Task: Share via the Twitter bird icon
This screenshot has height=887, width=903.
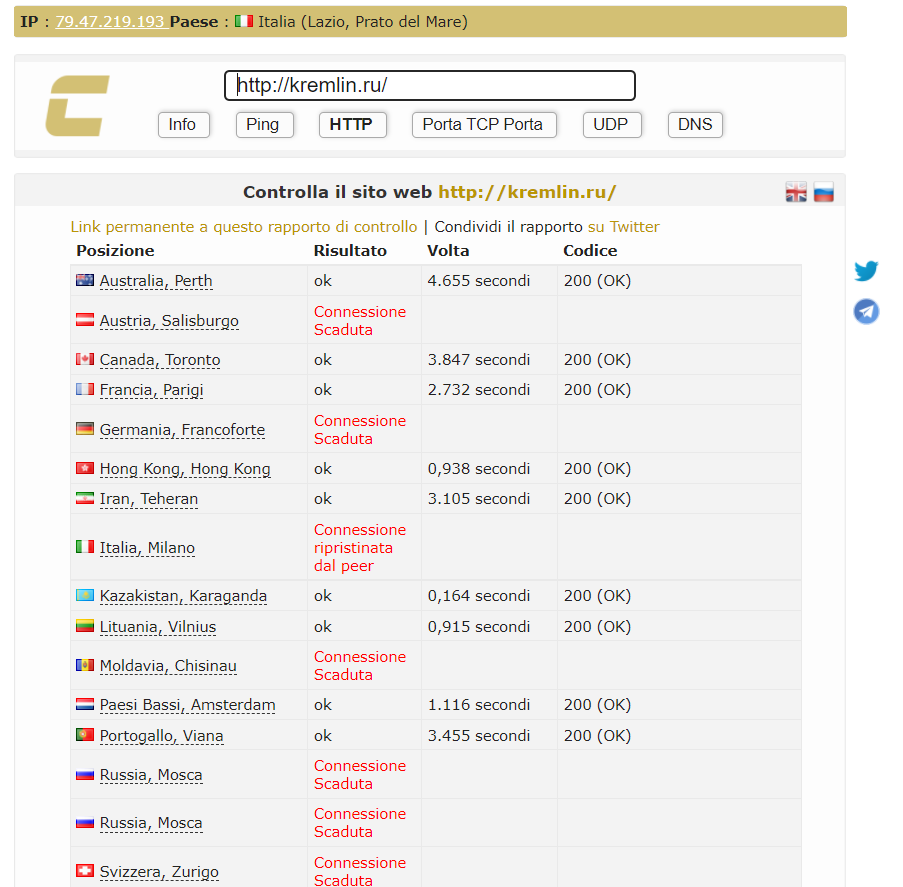Action: click(866, 271)
